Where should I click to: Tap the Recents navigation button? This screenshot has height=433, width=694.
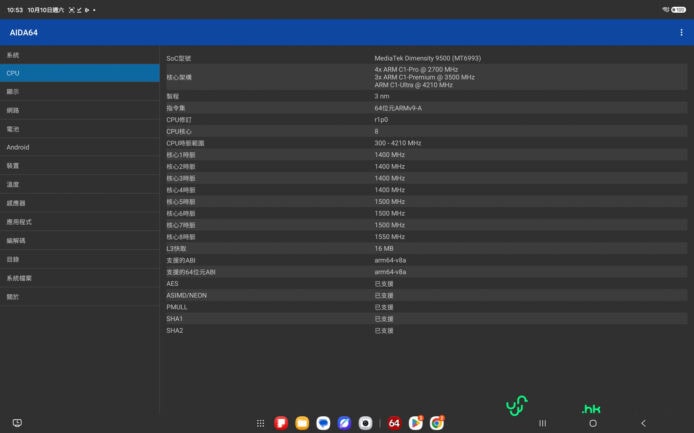542,423
